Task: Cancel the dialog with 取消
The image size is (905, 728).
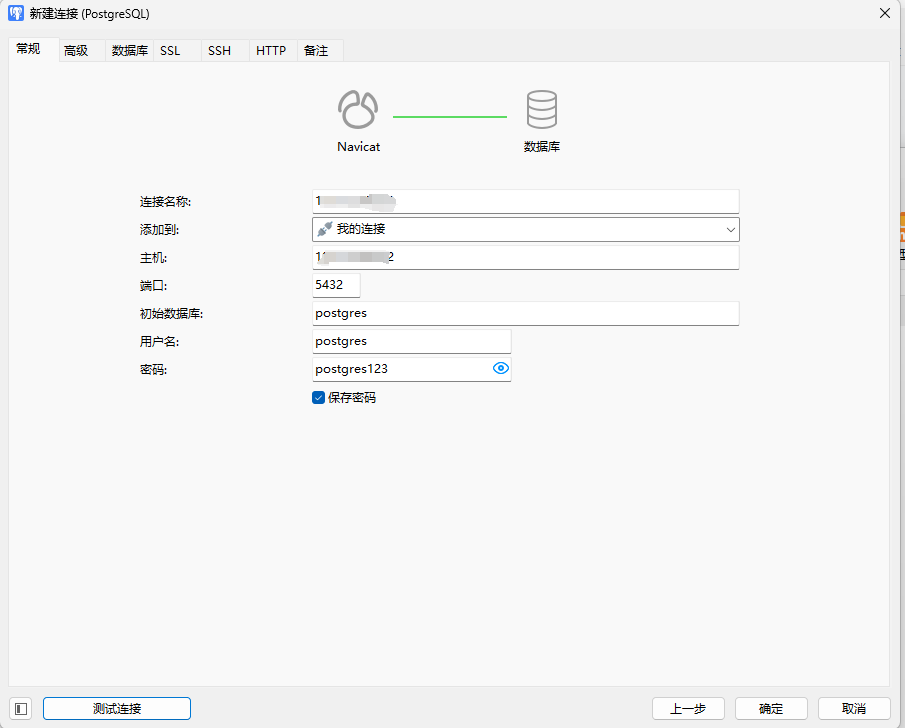Action: (854, 708)
